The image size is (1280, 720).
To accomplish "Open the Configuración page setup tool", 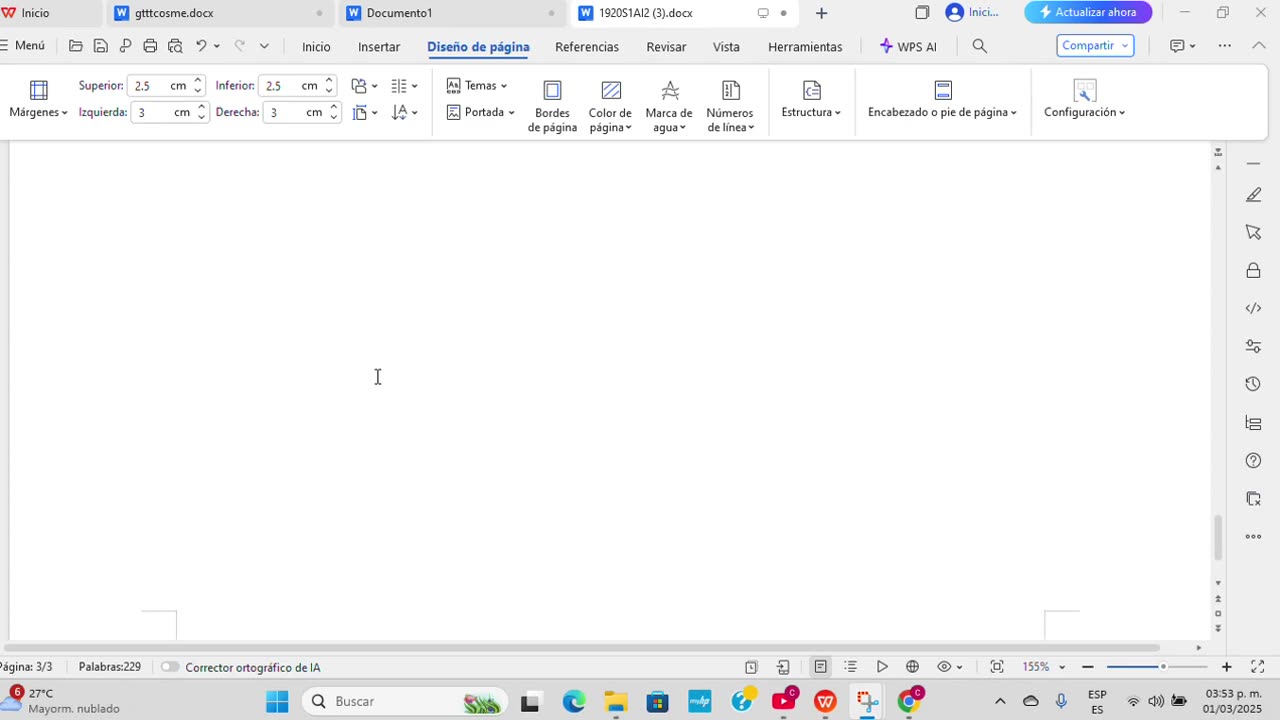I will tap(1084, 100).
